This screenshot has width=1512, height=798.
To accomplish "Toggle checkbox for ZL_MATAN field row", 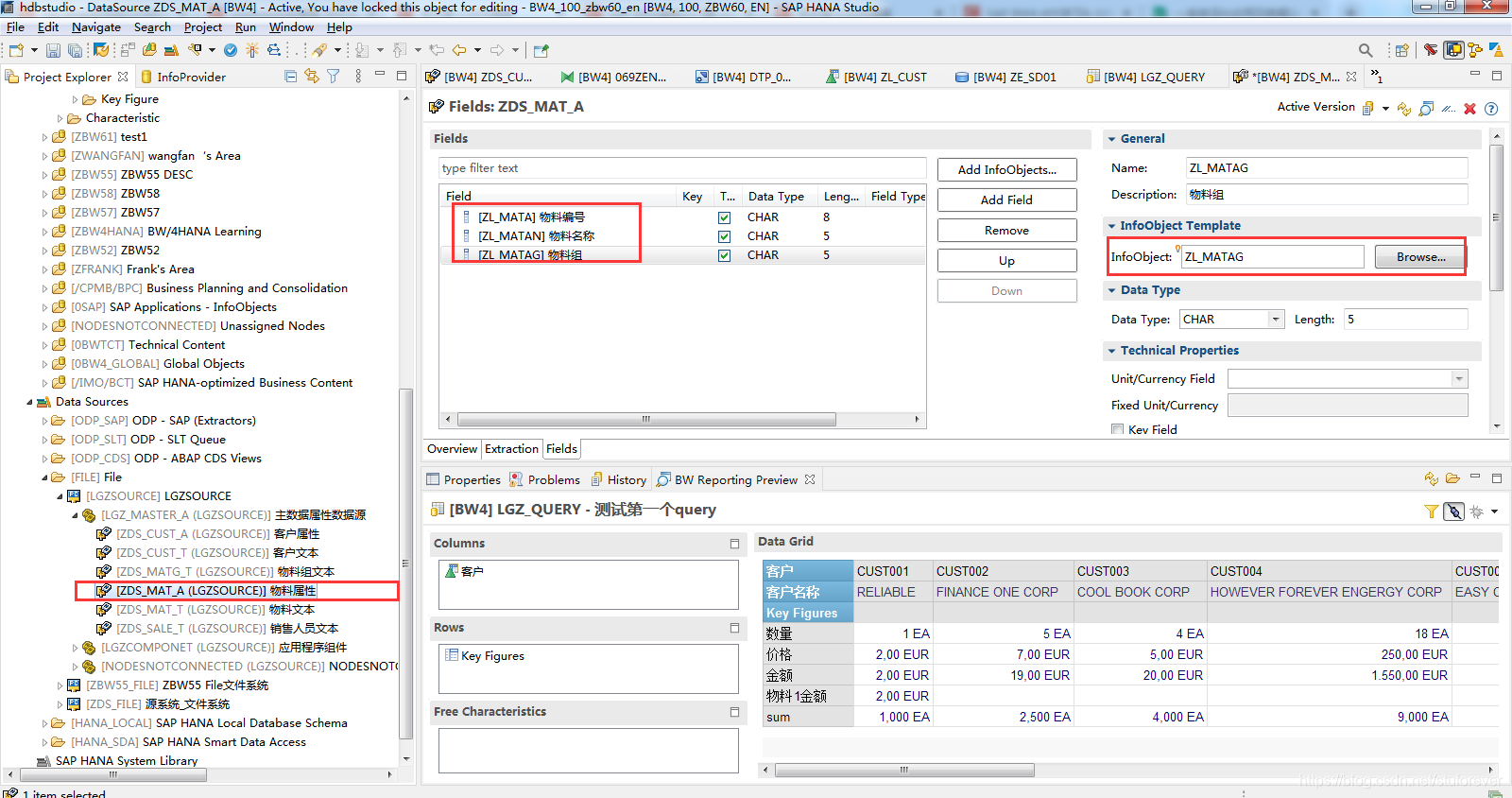I will [724, 236].
